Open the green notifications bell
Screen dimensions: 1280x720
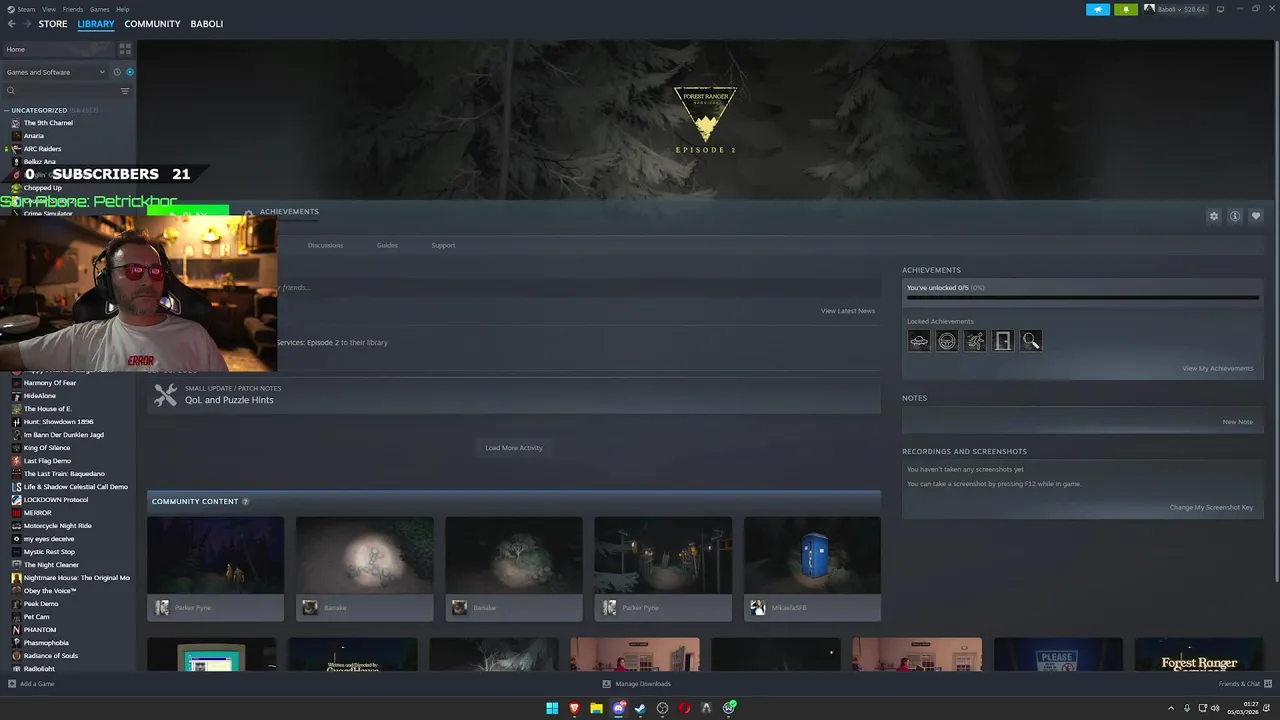pos(1126,9)
